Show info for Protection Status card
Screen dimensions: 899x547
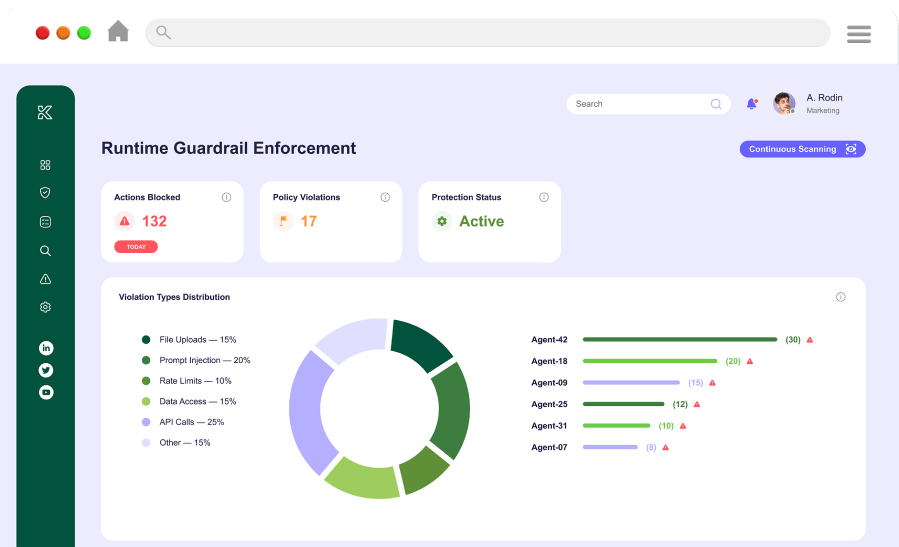[544, 198]
